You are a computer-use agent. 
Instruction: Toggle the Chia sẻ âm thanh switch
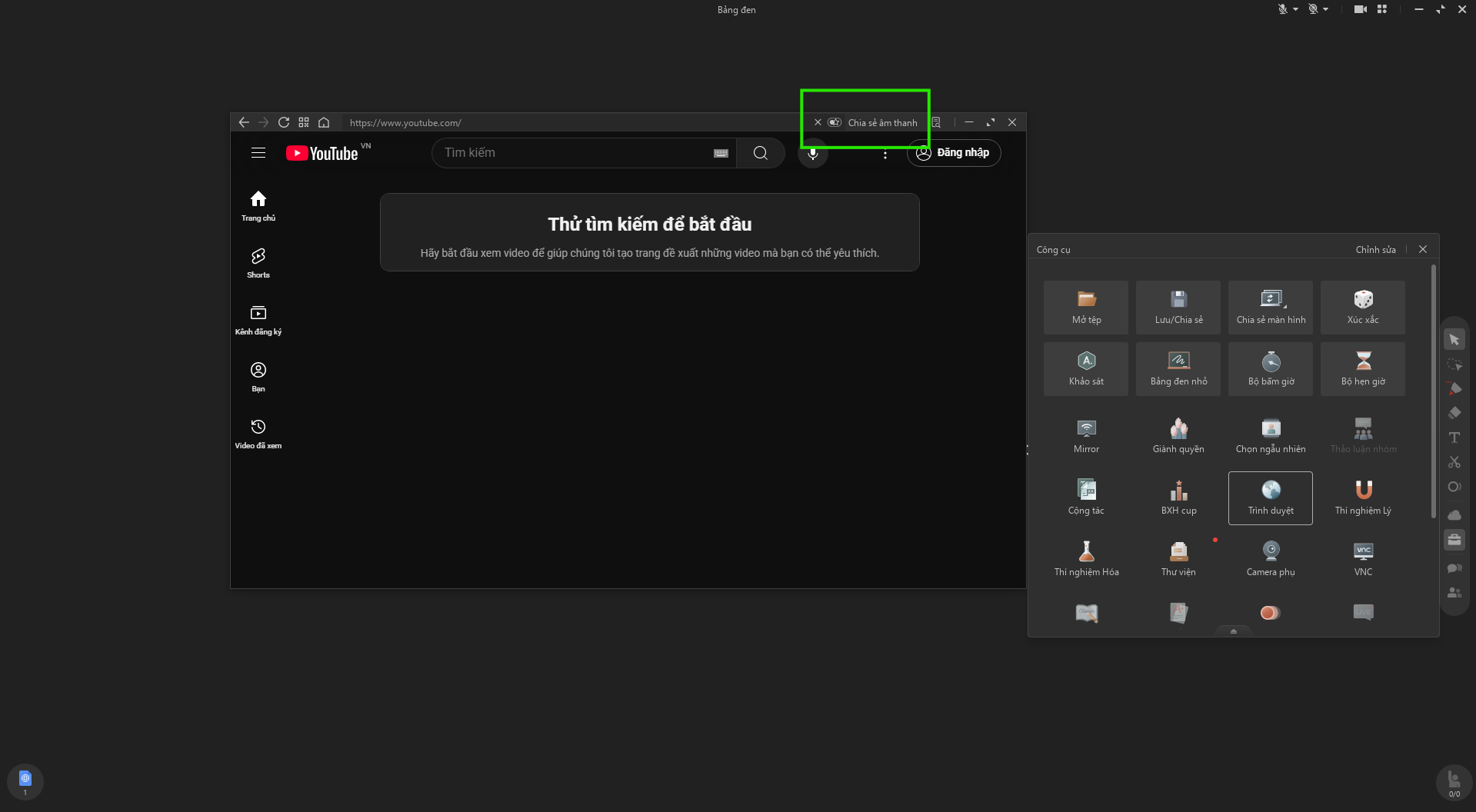[835, 122]
